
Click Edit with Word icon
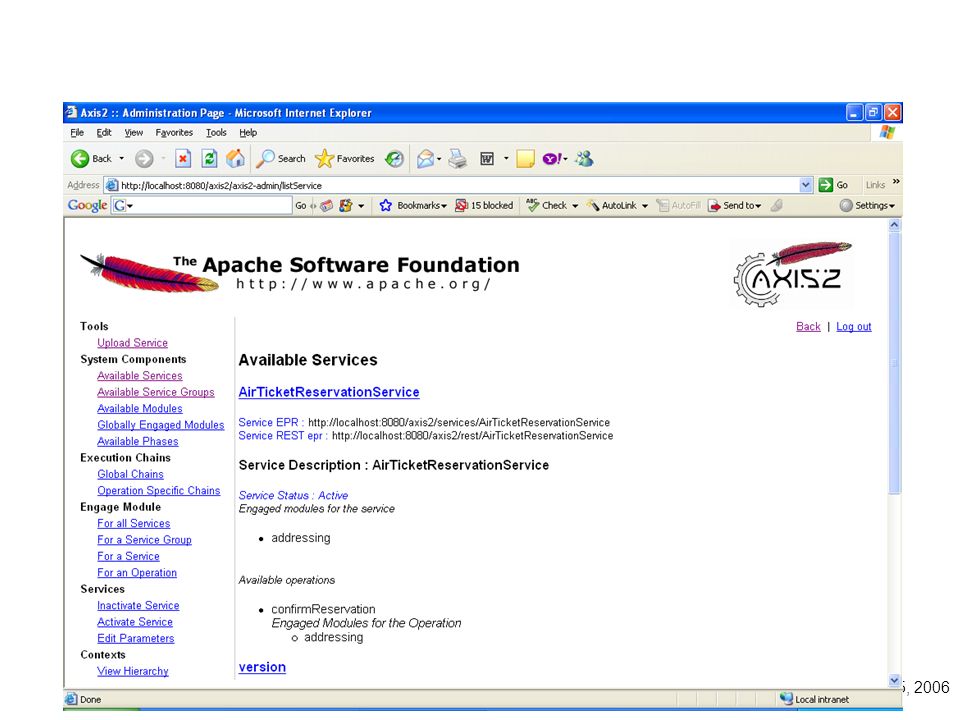(x=487, y=159)
